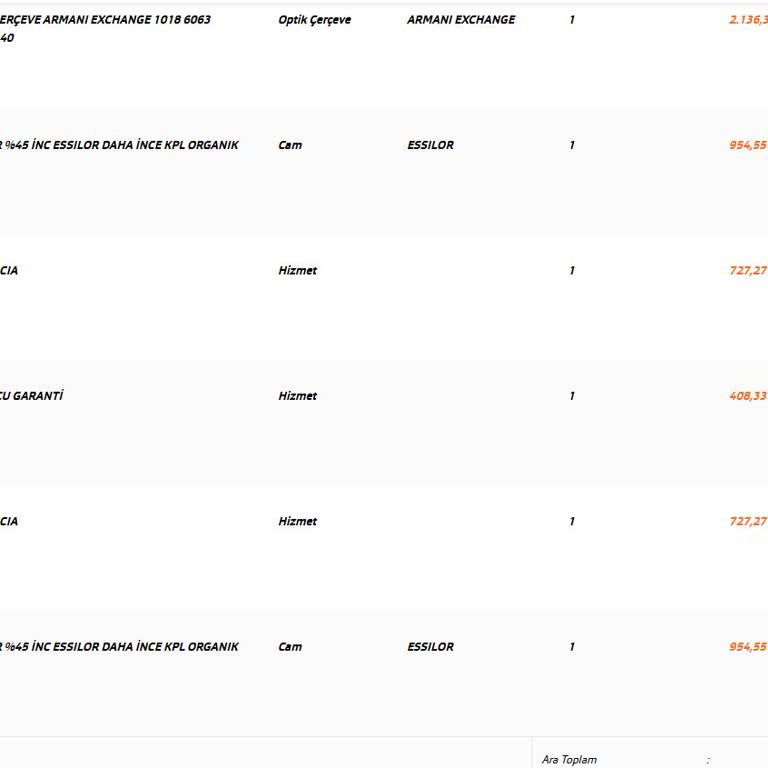Image resolution: width=768 pixels, height=768 pixels.
Task: Select the GARANTİ service item name
Action: 32,396
